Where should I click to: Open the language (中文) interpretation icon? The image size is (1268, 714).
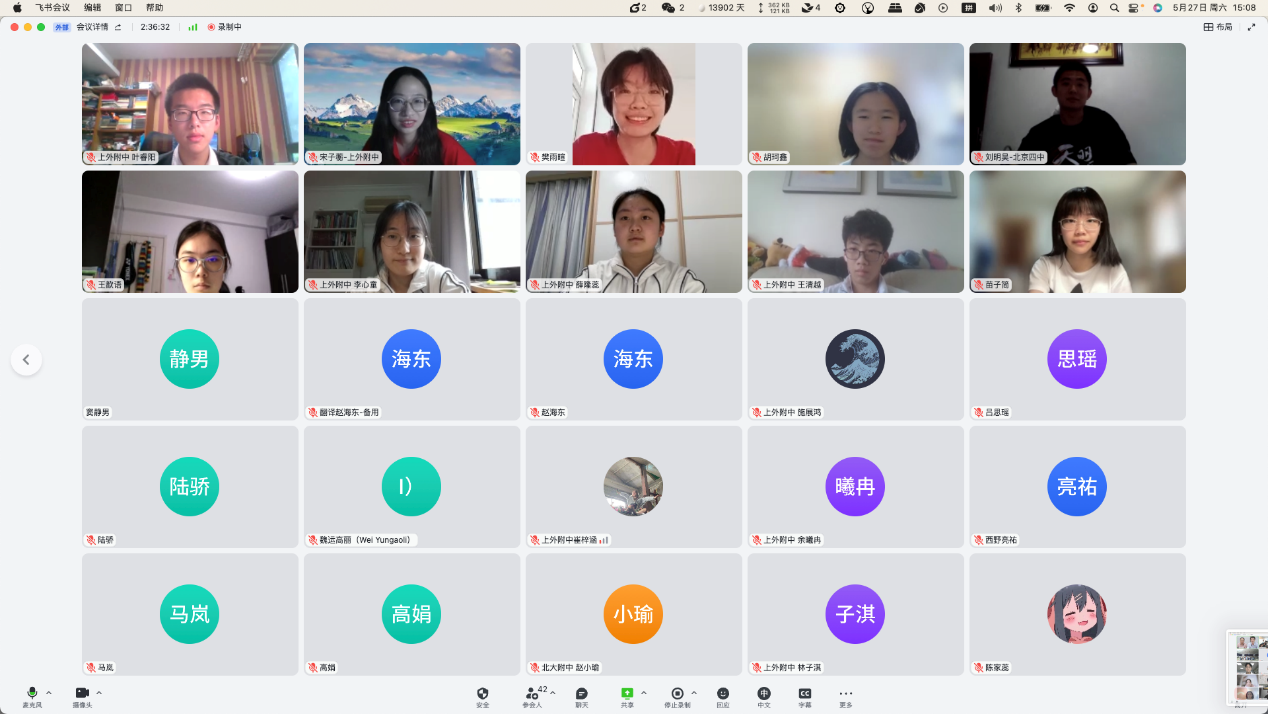coord(764,697)
